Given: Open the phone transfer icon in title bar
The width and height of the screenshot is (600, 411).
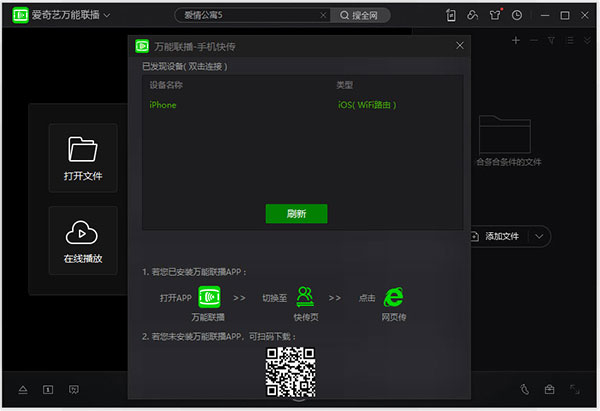Looking at the screenshot, I should 451,15.
